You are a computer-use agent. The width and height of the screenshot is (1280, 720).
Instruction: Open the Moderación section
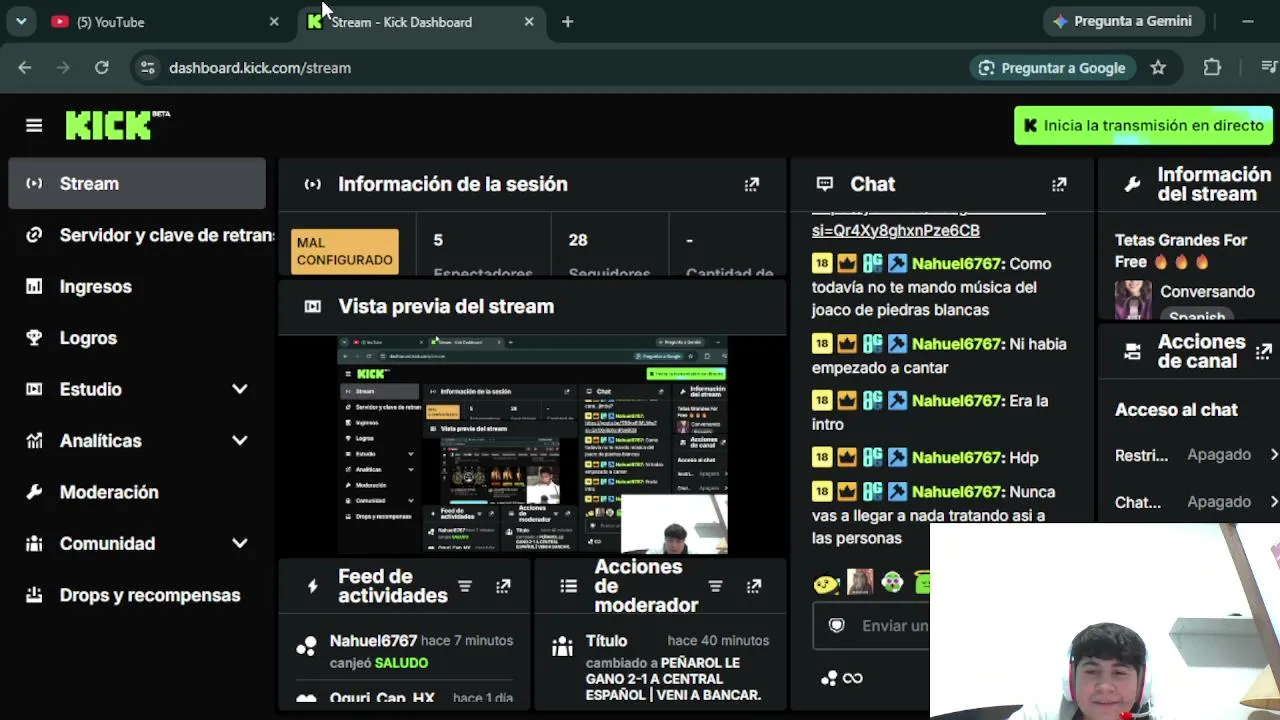click(x=137, y=492)
